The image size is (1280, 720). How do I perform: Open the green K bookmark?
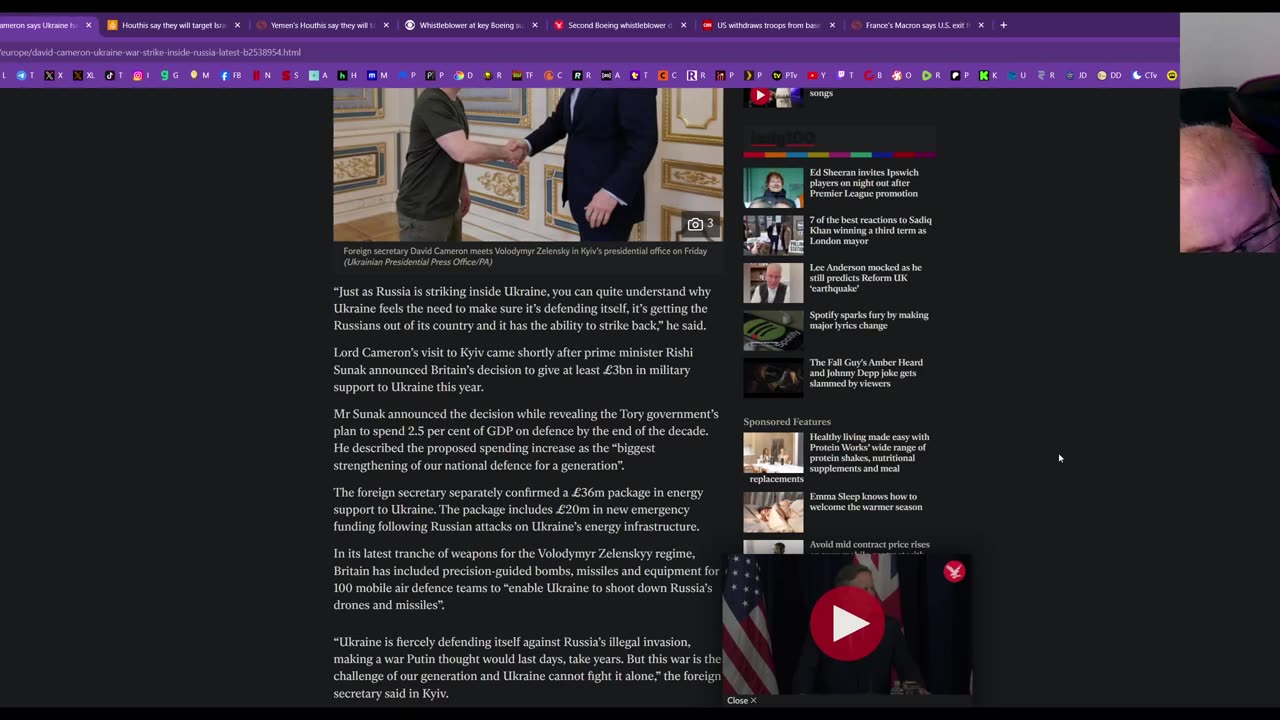point(988,75)
